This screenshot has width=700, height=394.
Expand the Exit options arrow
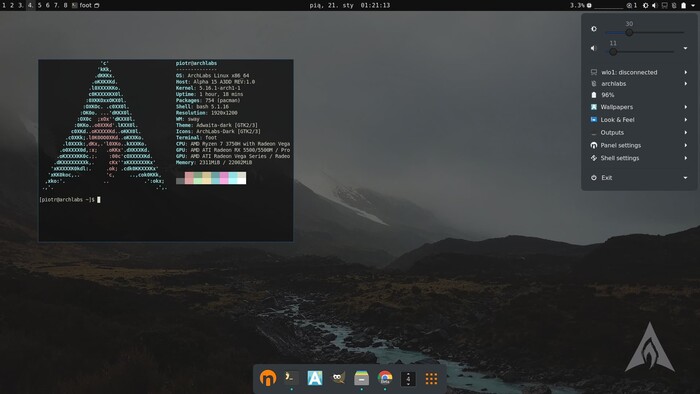685,178
